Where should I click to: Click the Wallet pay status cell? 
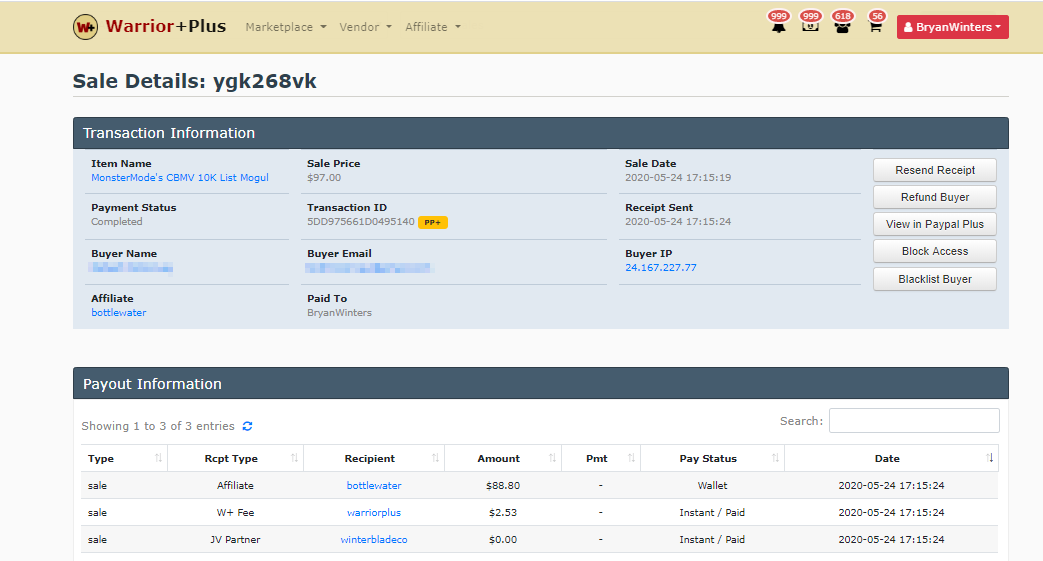click(712, 486)
